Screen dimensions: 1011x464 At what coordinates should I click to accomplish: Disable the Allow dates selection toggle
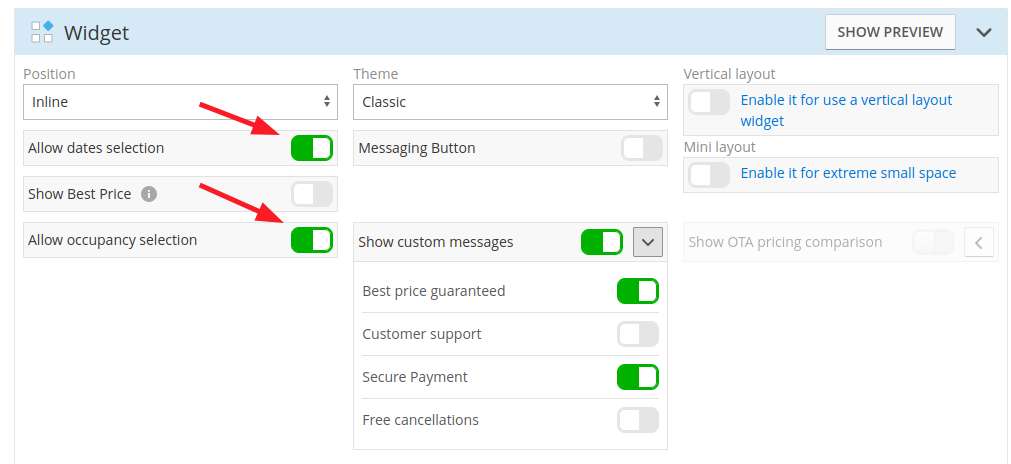click(x=312, y=148)
